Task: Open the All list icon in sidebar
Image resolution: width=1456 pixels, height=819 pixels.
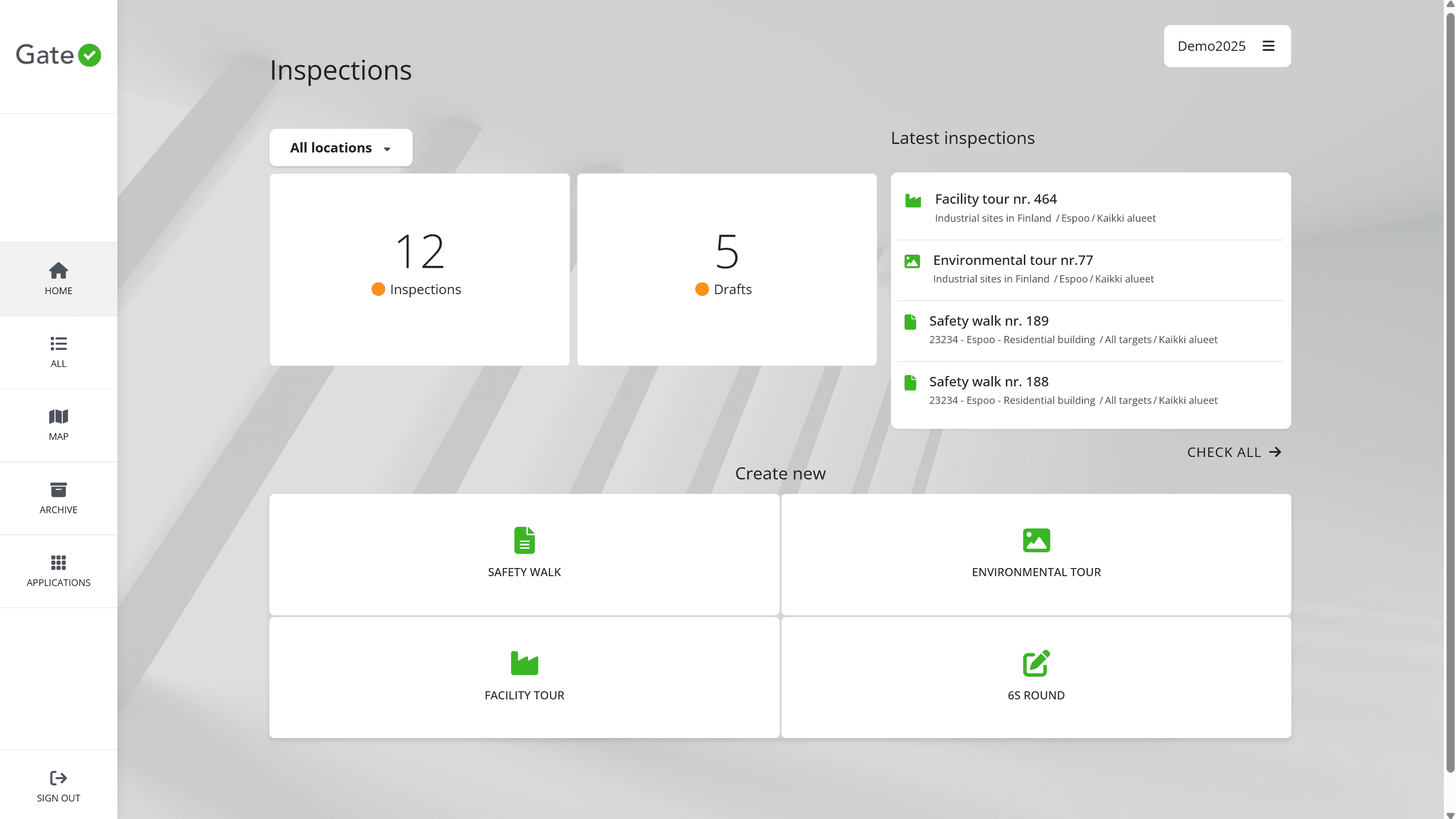Action: coord(58,344)
